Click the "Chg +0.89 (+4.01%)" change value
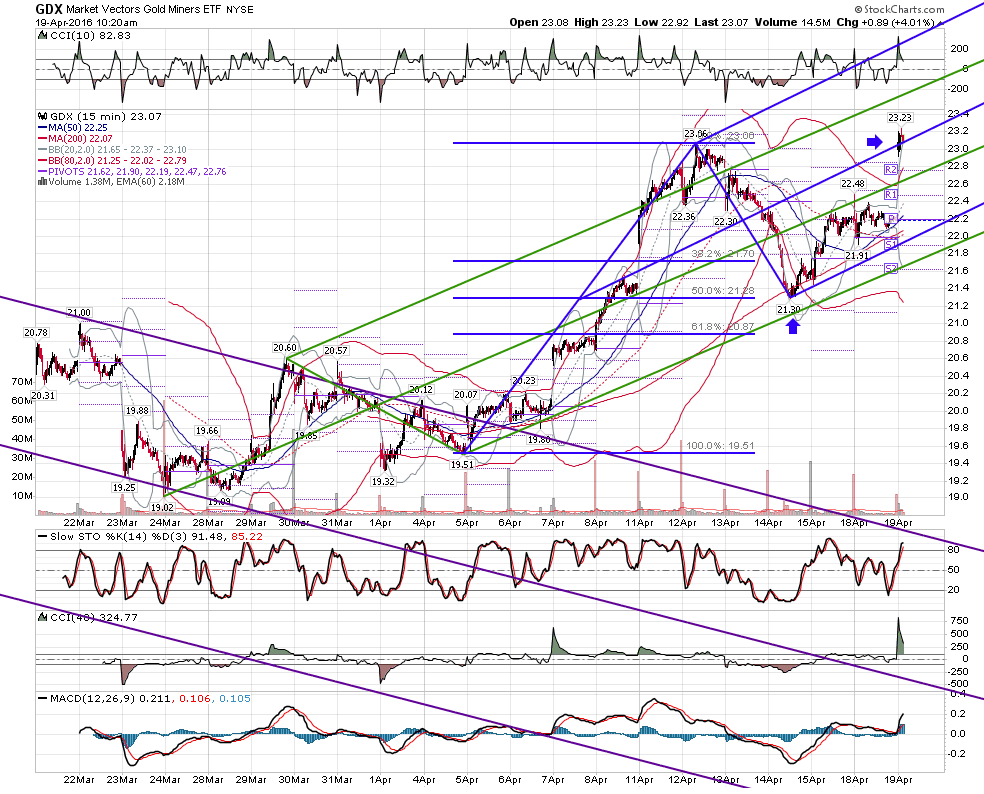 tap(885, 23)
